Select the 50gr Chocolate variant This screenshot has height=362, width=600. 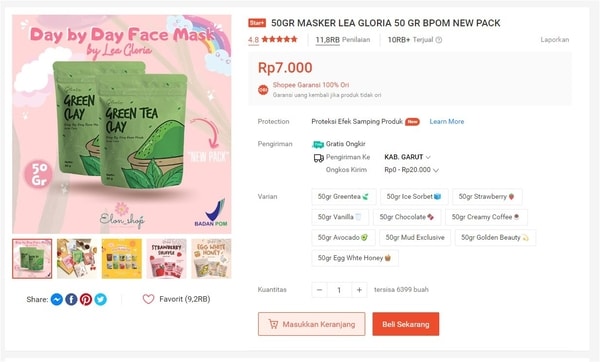pos(407,217)
